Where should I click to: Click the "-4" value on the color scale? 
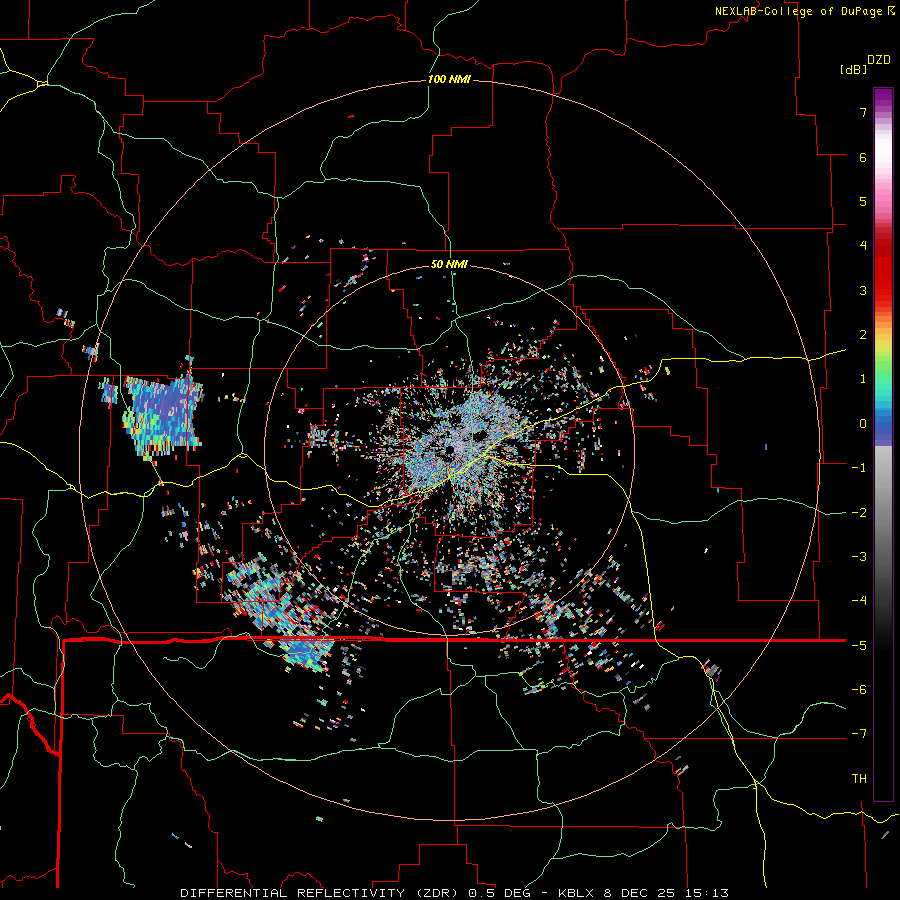coord(859,601)
